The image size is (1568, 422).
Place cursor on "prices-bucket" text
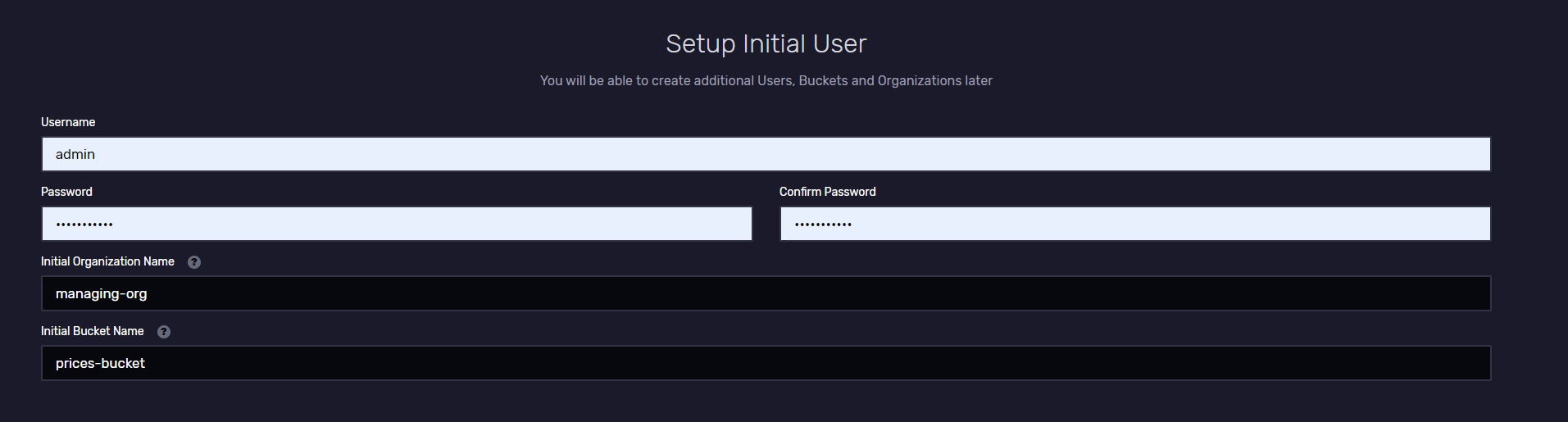[100, 363]
